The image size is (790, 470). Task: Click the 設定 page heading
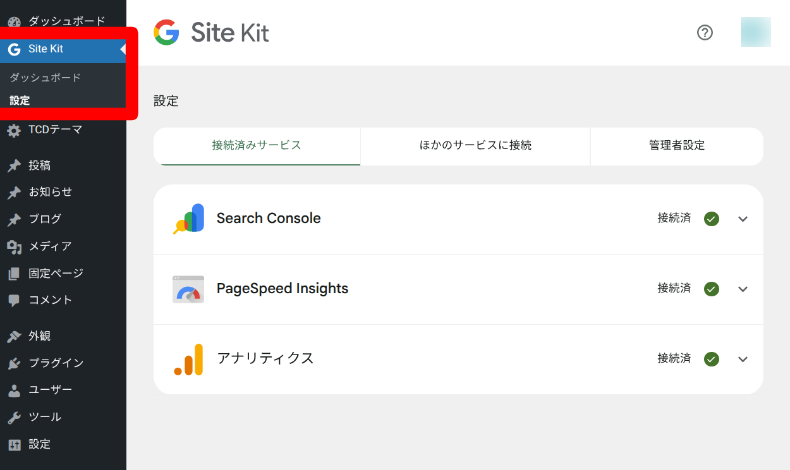pos(166,101)
